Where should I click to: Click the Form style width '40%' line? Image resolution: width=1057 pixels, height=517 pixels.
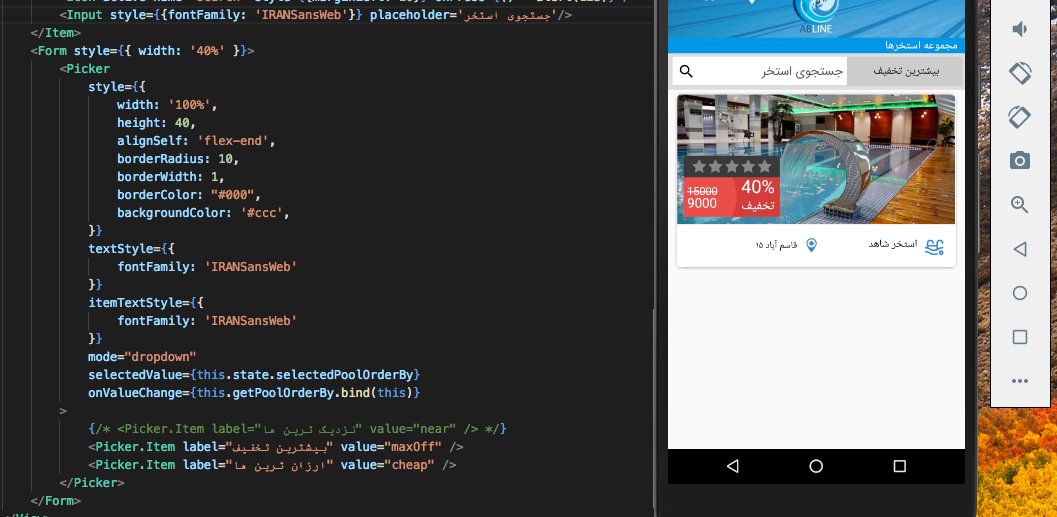142,51
